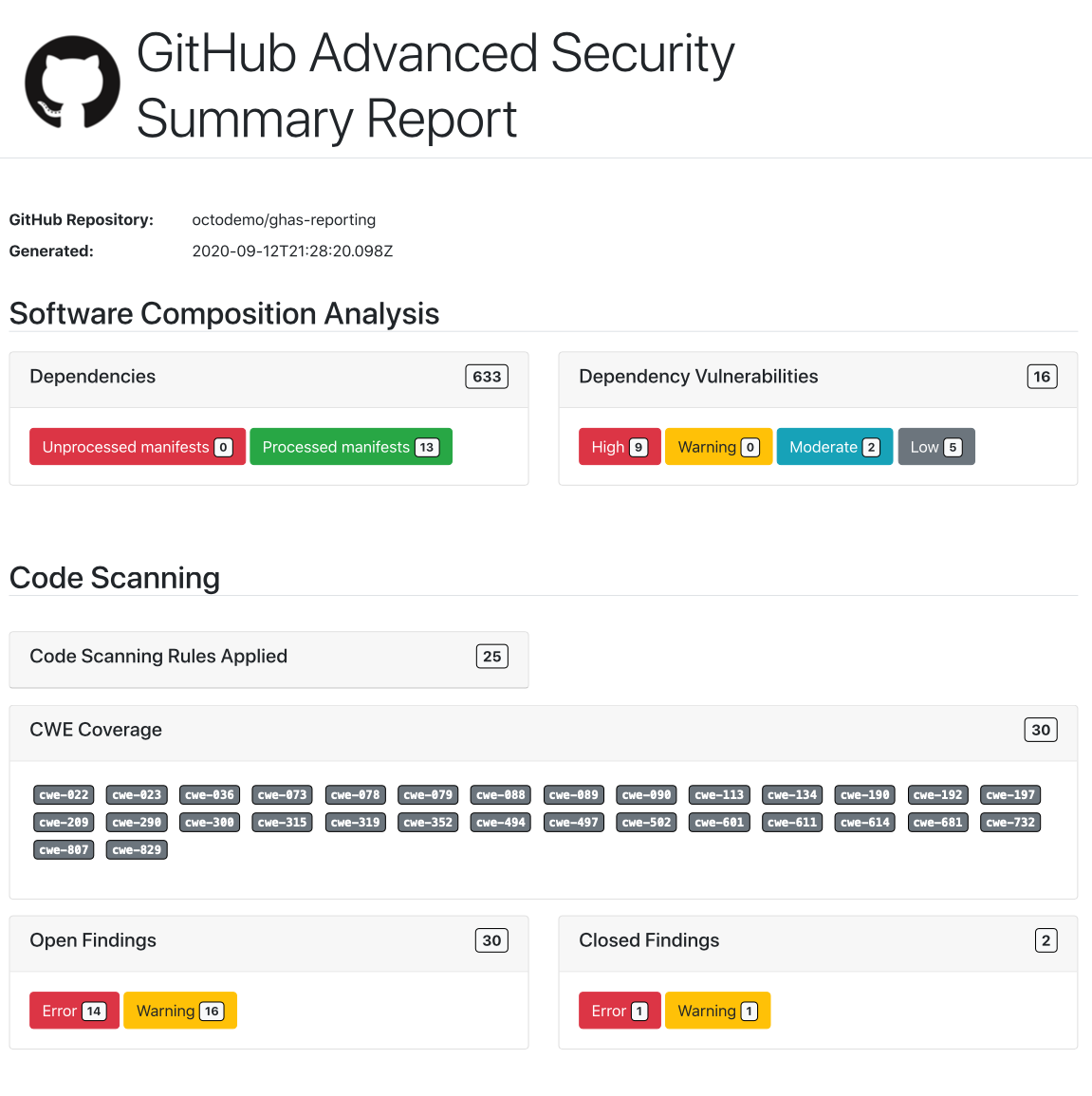Click the cwe-601 tag

click(719, 822)
